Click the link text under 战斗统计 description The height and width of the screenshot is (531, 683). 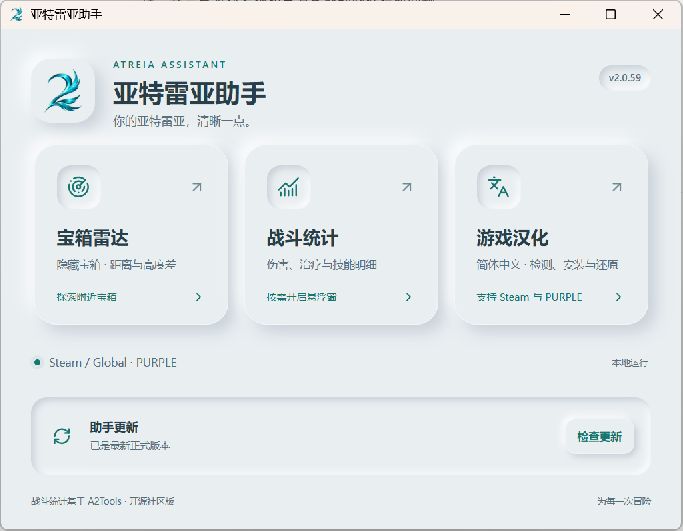click(301, 297)
